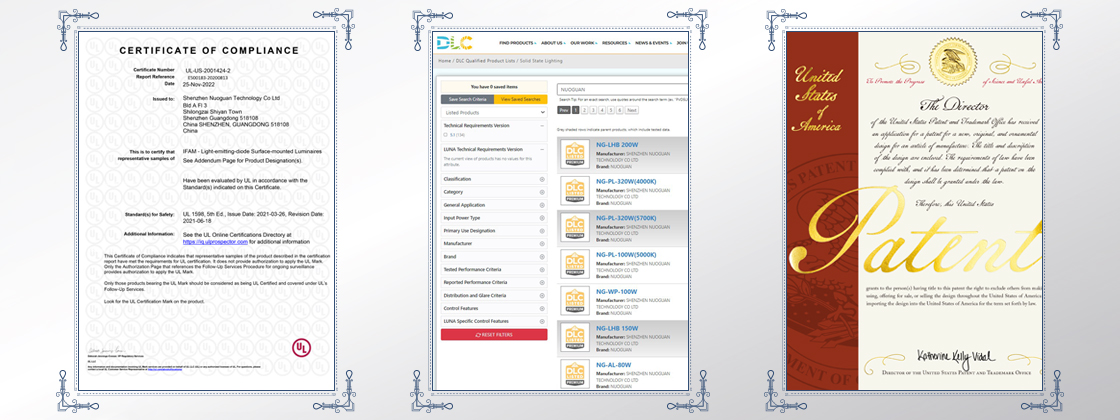
Task: Expand the Reported Performance Criteria filter
Action: 542,282
